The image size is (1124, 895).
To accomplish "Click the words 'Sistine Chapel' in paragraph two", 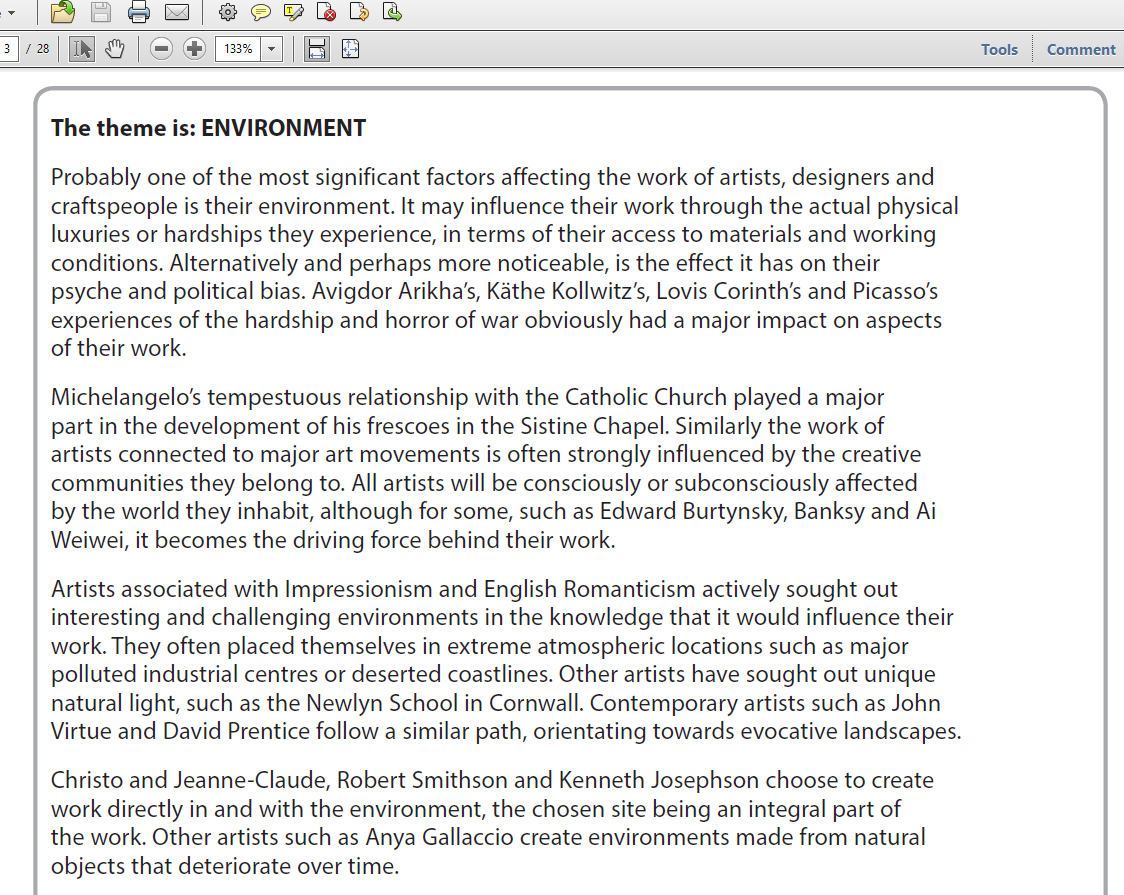I will tap(594, 426).
